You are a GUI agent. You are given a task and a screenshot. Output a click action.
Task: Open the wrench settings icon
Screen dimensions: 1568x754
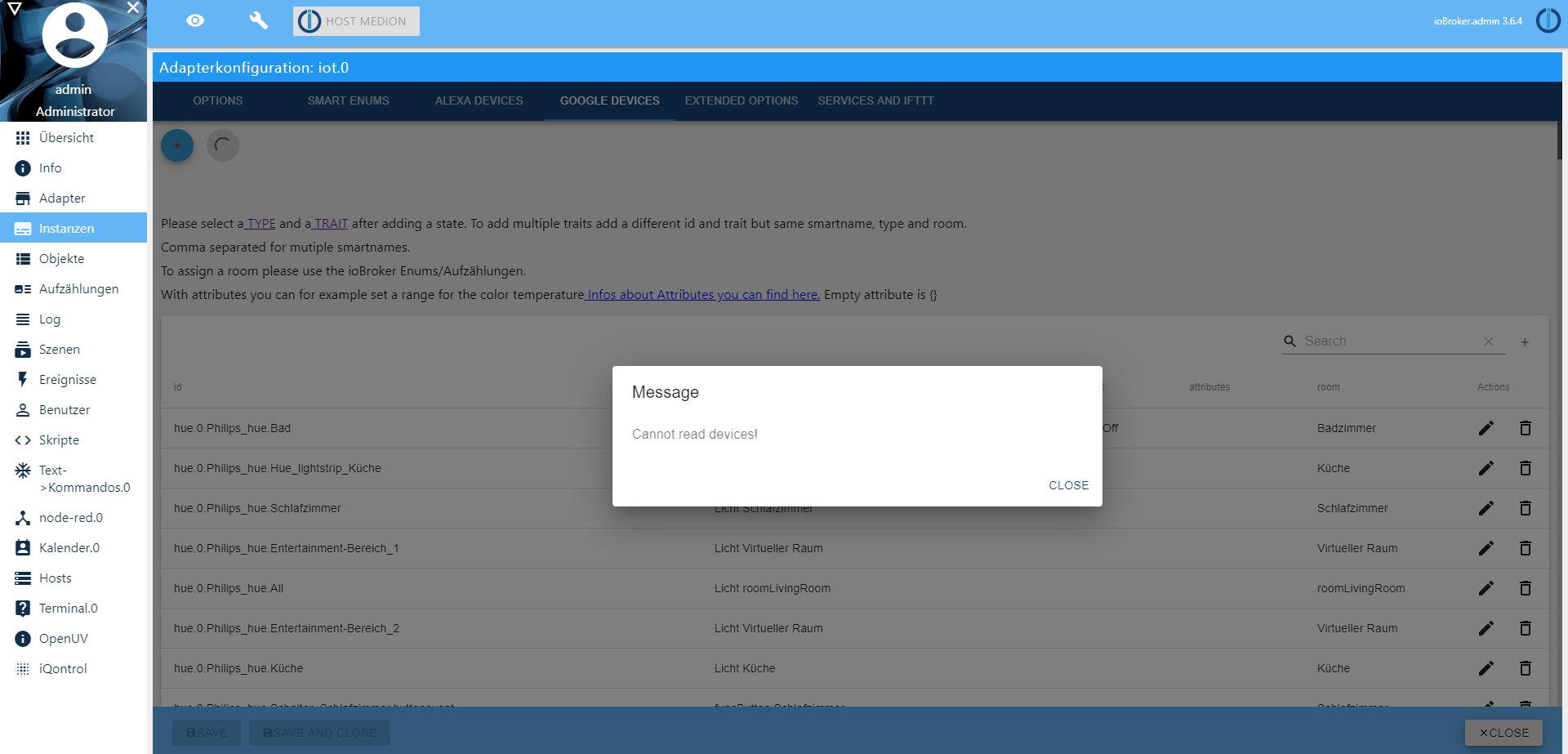coord(259,20)
